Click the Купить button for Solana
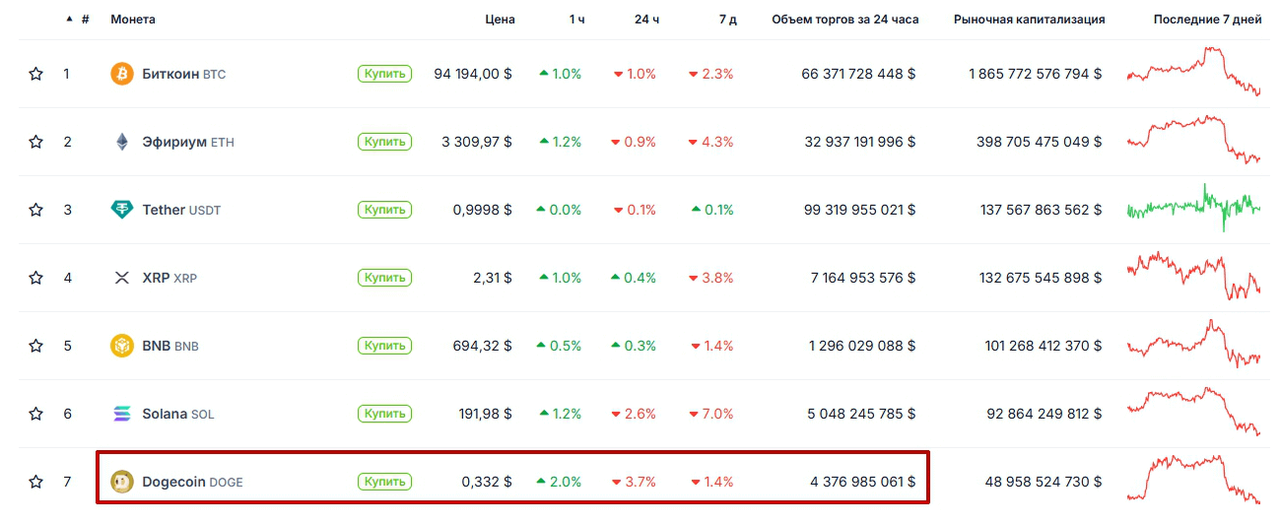Screen dimensions: 1280x510 tap(385, 414)
